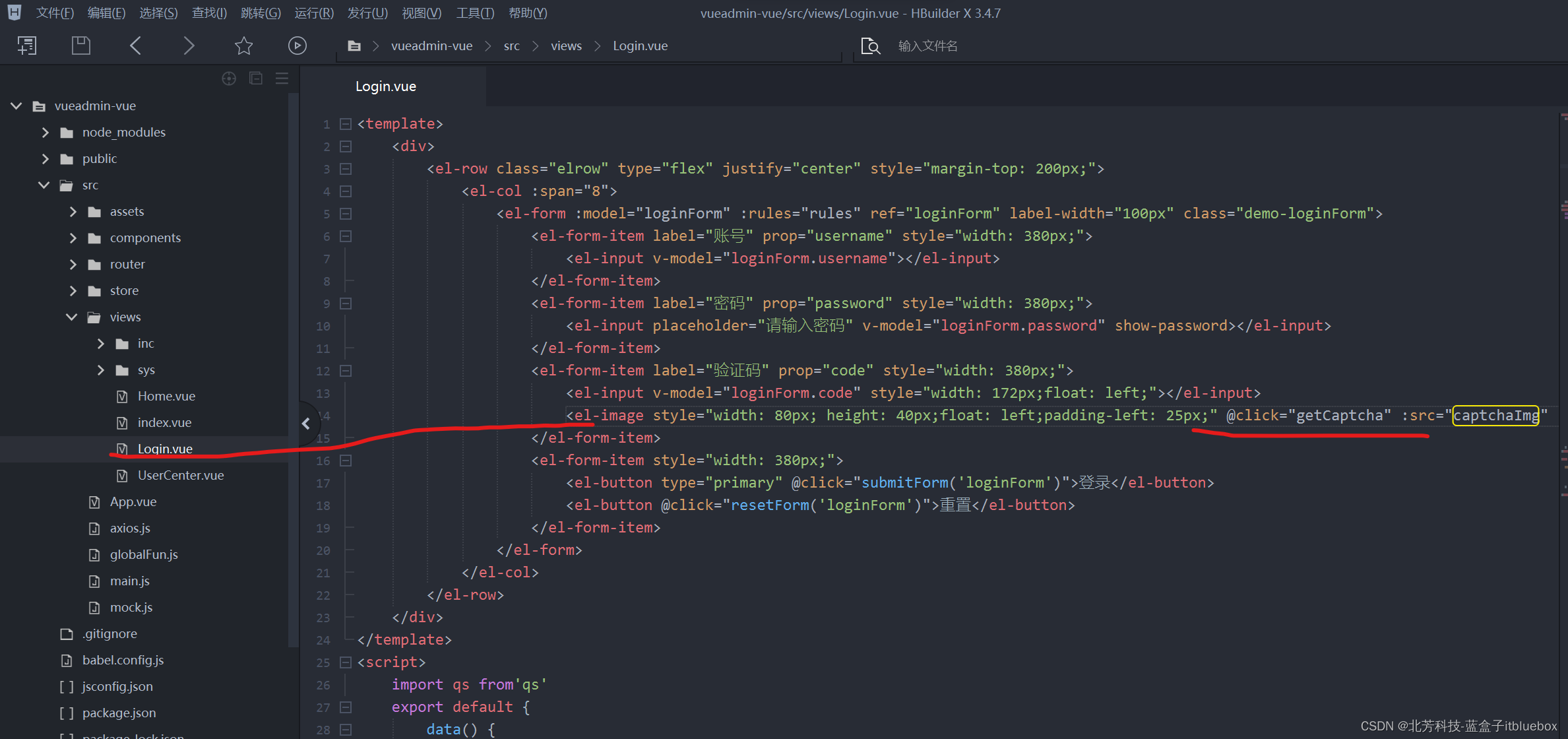The width and height of the screenshot is (1568, 739).
Task: Click the 输入文件名 search field
Action: (x=927, y=46)
